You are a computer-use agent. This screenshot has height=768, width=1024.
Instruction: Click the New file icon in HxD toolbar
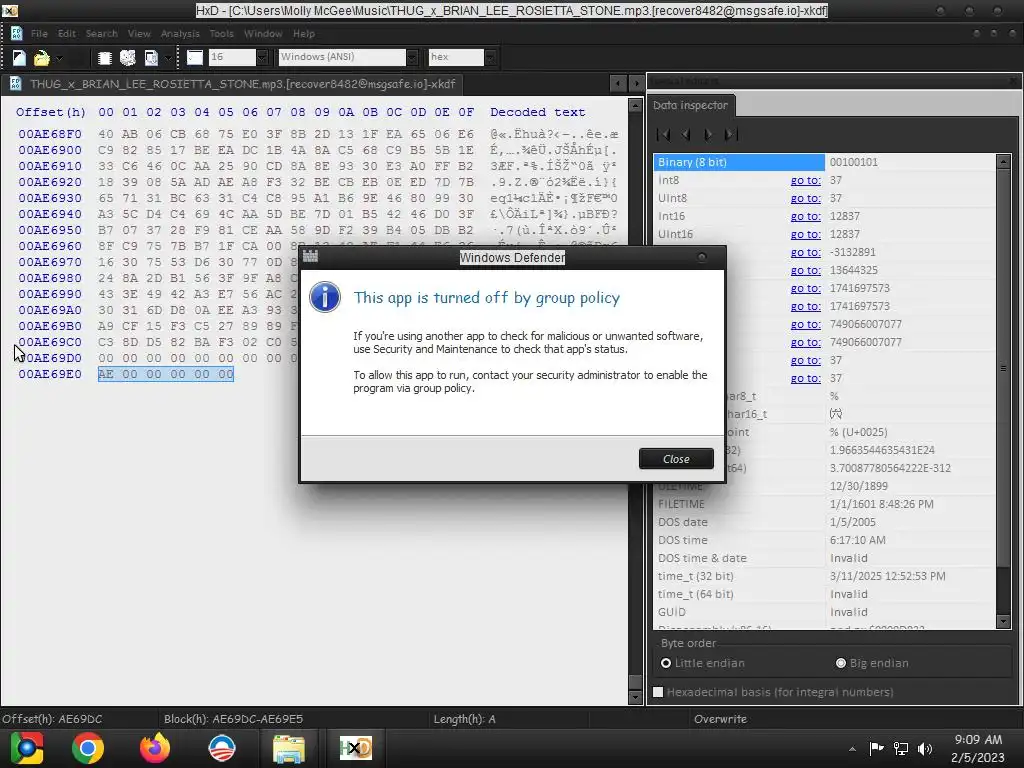[x=20, y=58]
